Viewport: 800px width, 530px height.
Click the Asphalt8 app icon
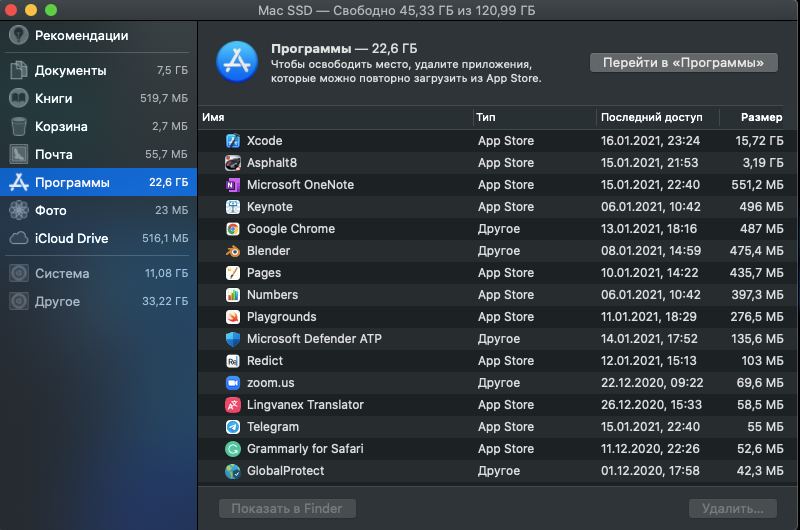click(x=233, y=163)
